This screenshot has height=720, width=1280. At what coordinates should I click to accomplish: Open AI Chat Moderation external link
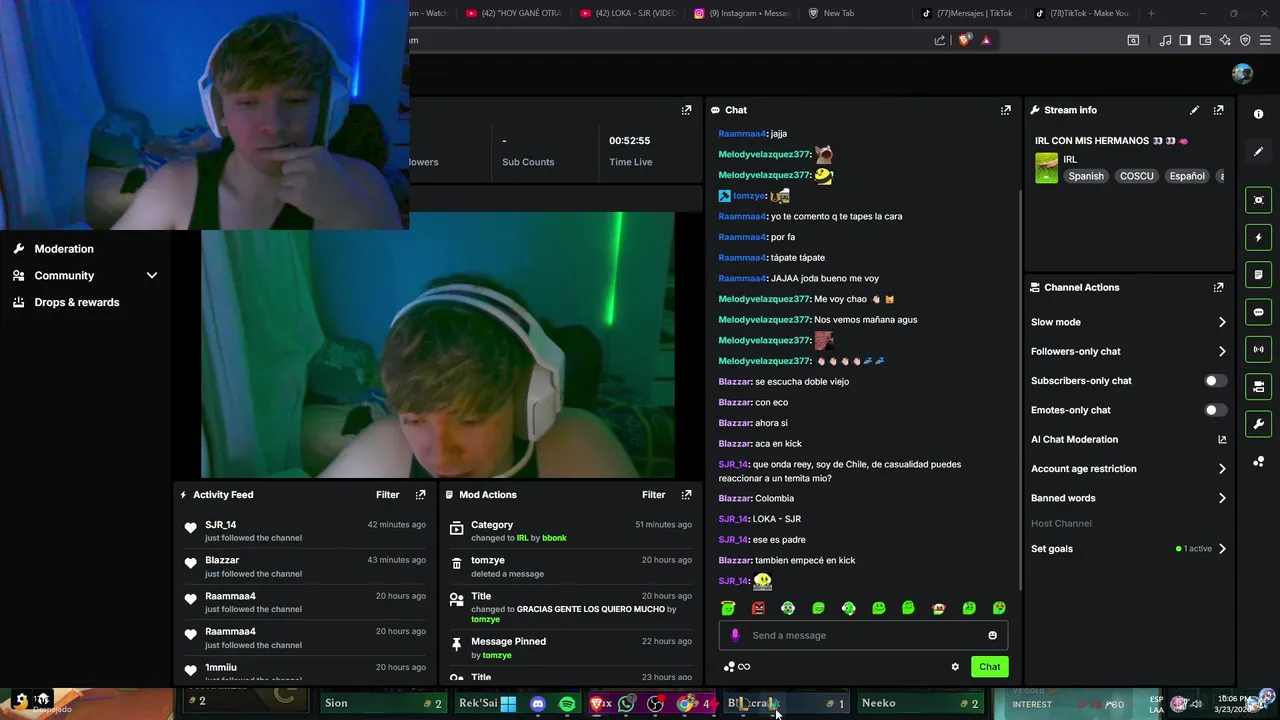pyautogui.click(x=1221, y=439)
